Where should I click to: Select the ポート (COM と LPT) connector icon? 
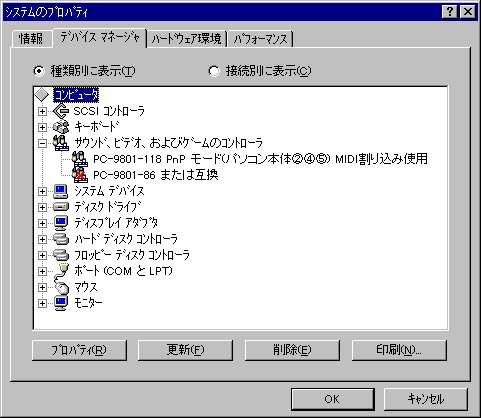tap(61, 271)
